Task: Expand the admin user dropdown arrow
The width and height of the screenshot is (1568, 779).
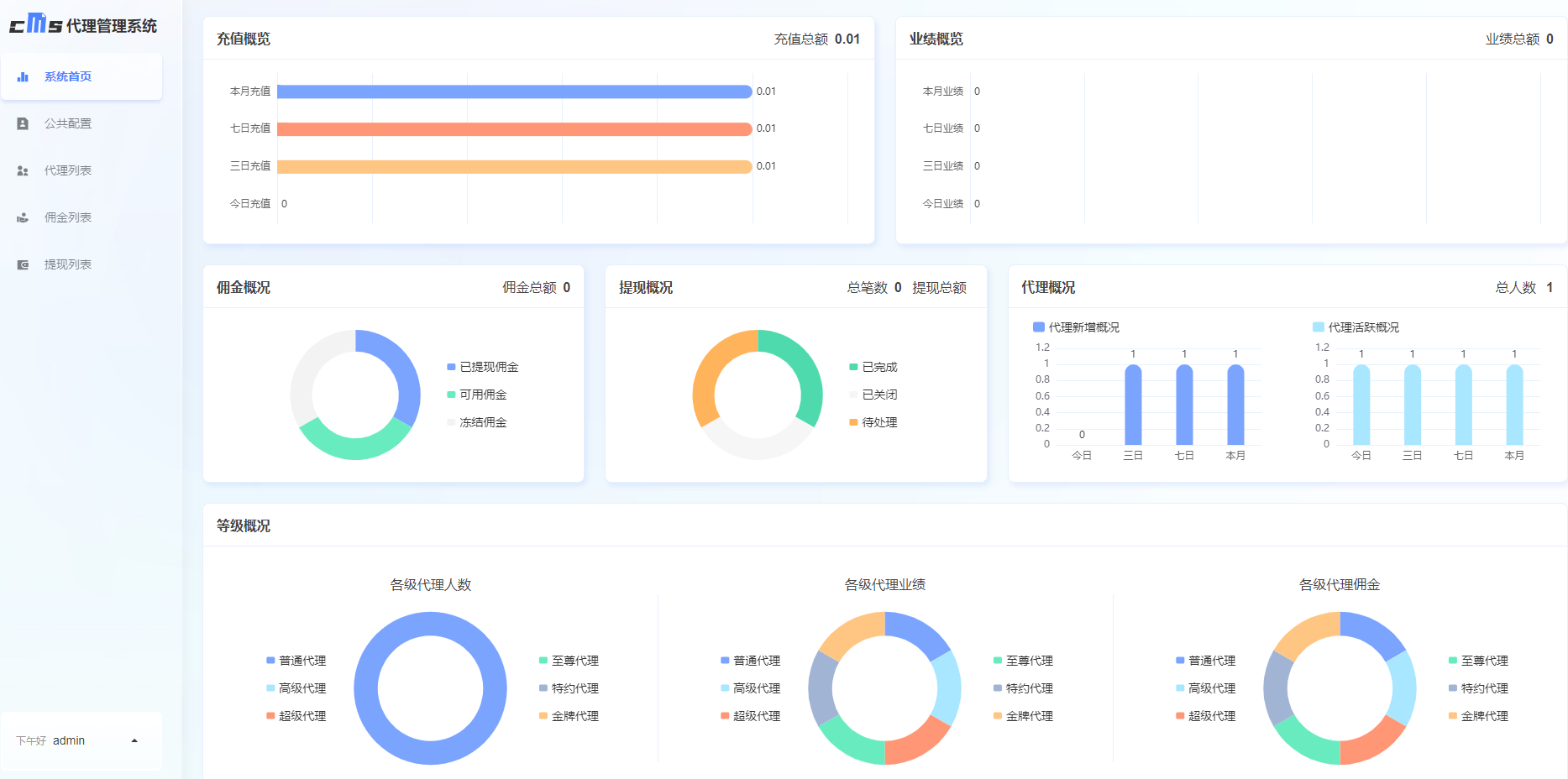Action: click(134, 740)
